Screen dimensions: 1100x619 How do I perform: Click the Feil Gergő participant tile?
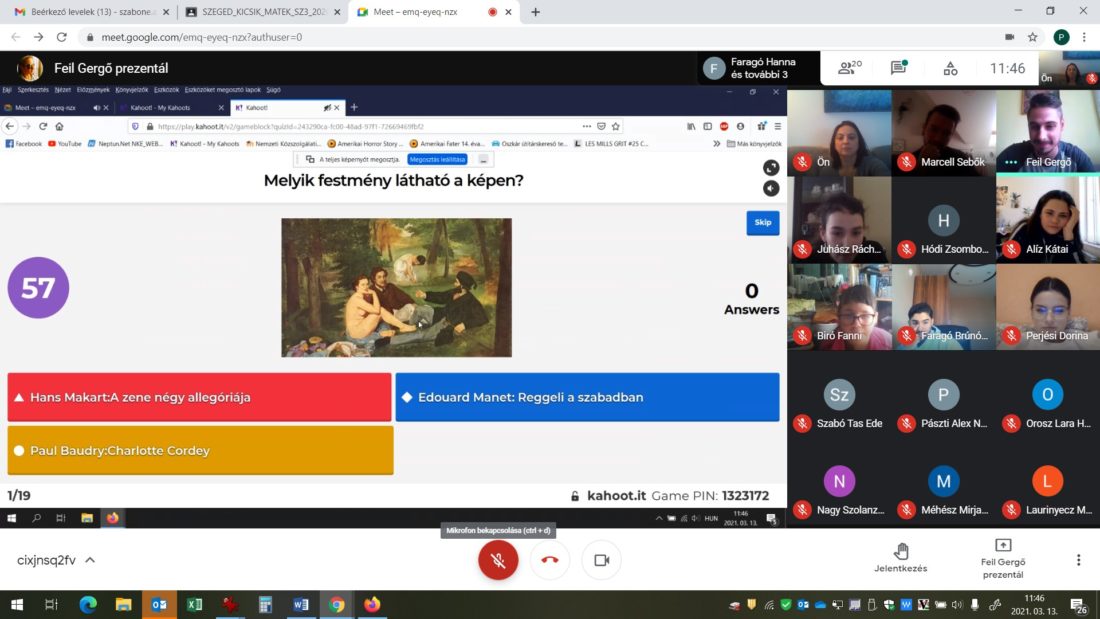pos(1048,132)
